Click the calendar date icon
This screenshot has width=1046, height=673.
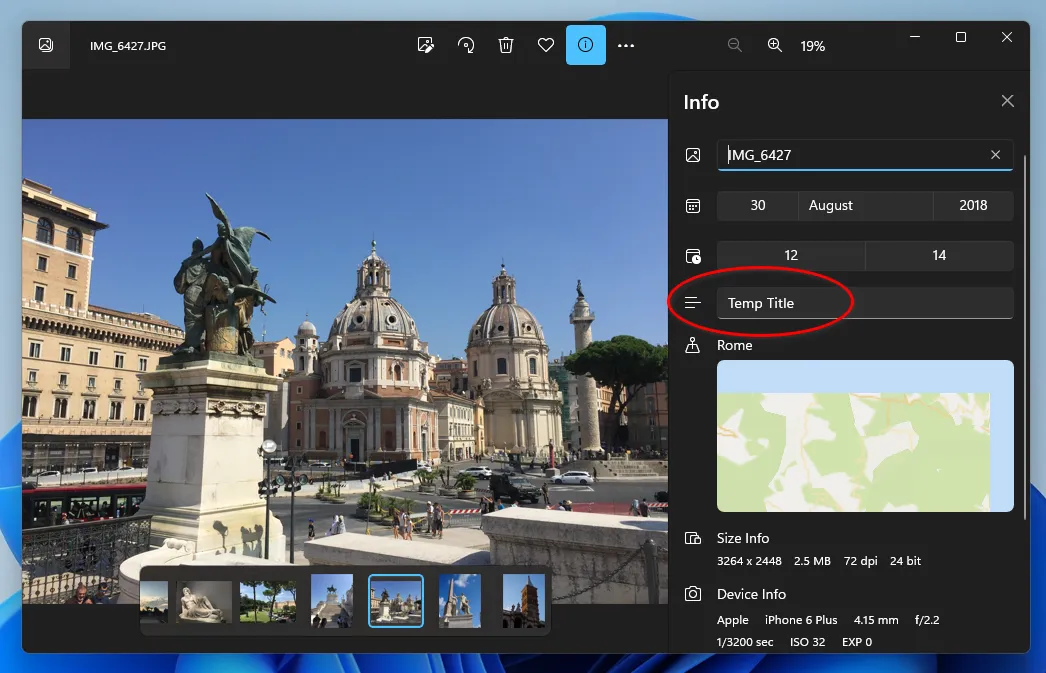[693, 205]
